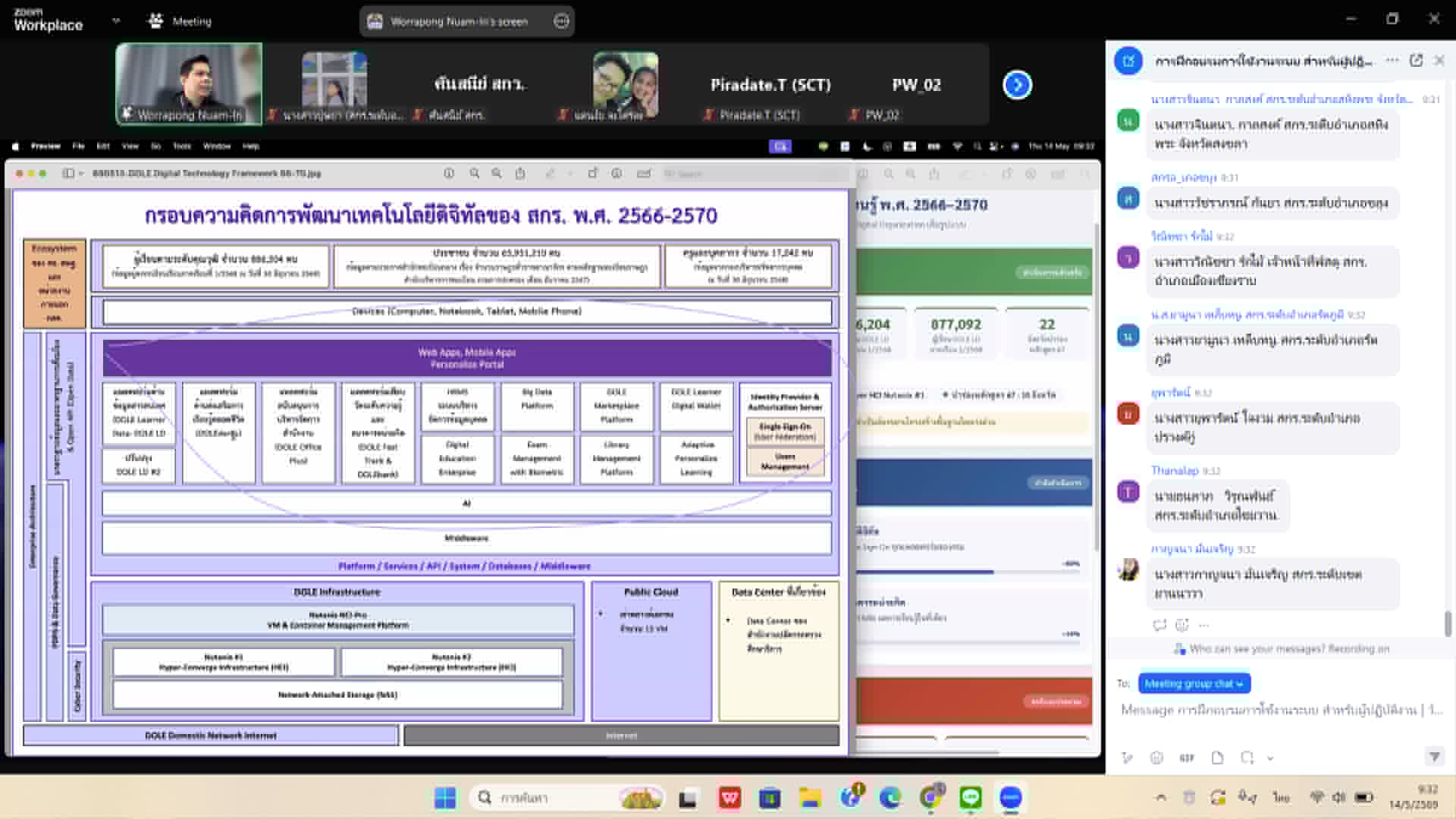1456x819 pixels.
Task: Open the Help menu in shared Preview
Action: (251, 146)
